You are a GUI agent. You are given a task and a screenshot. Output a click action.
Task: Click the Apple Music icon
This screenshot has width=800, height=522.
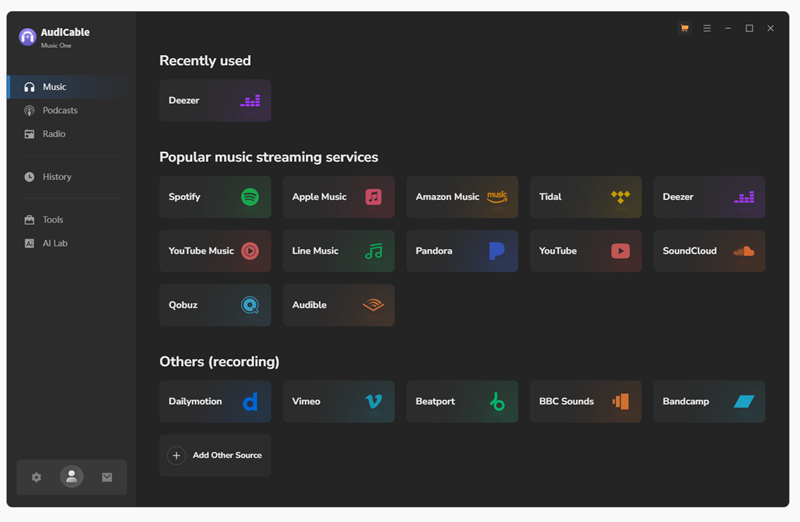(373, 197)
